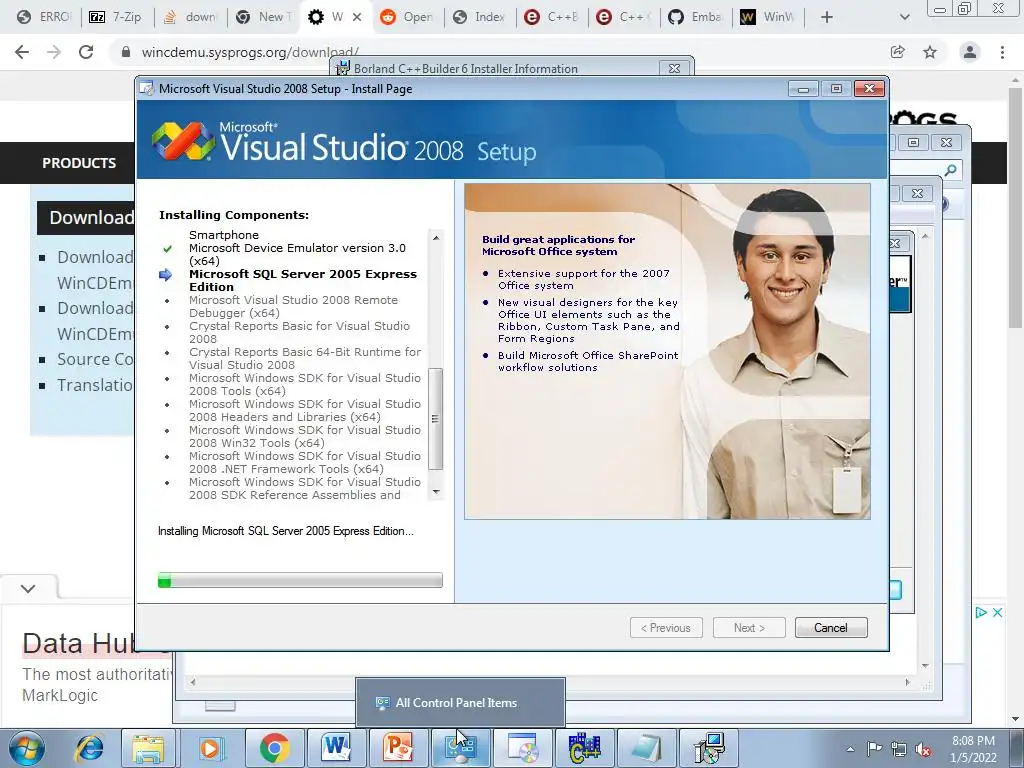Image resolution: width=1024 pixels, height=768 pixels.
Task: Collapse the ad panel with the chevron
Action: pyautogui.click(x=28, y=588)
